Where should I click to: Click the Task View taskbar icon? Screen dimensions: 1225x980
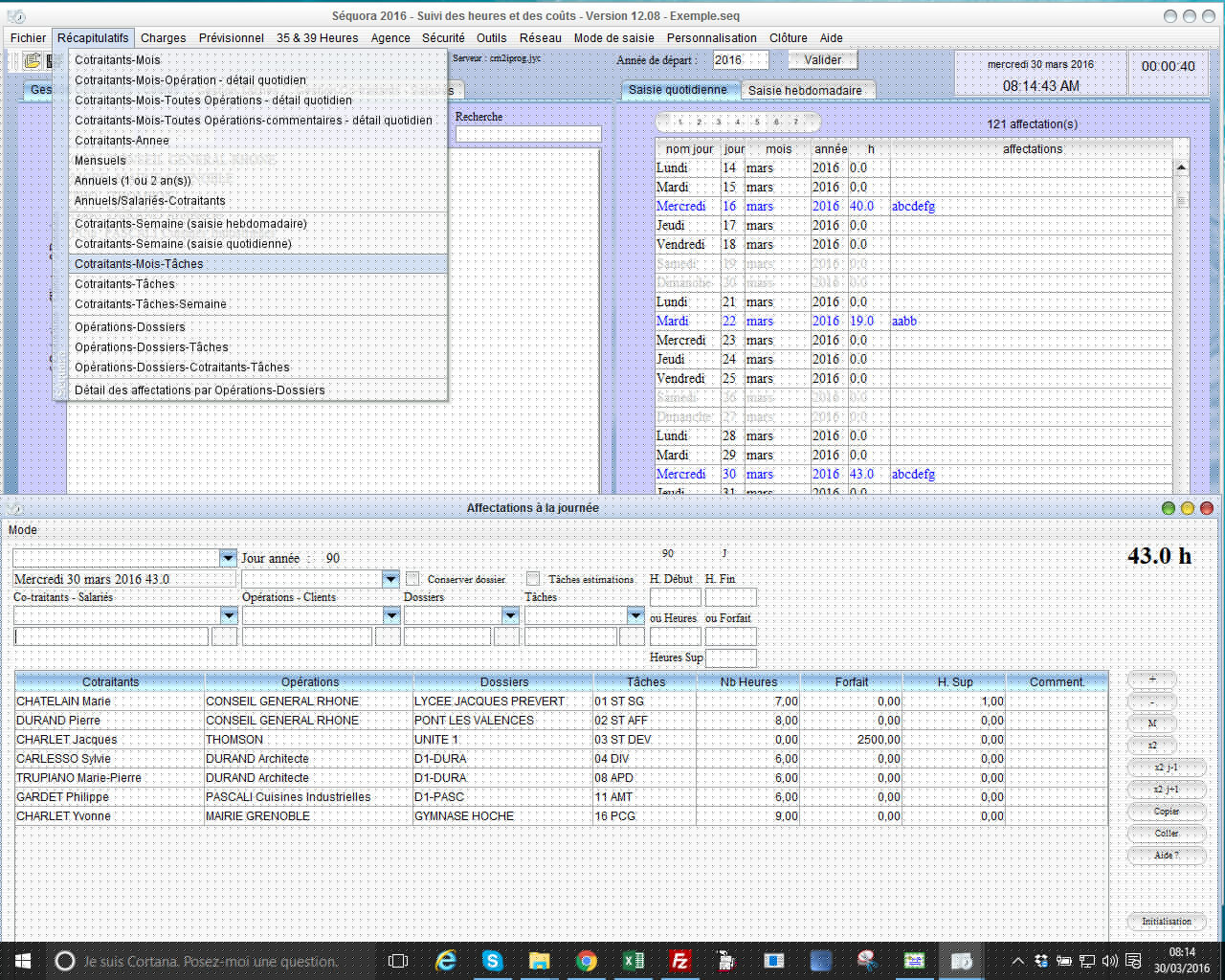point(399,961)
